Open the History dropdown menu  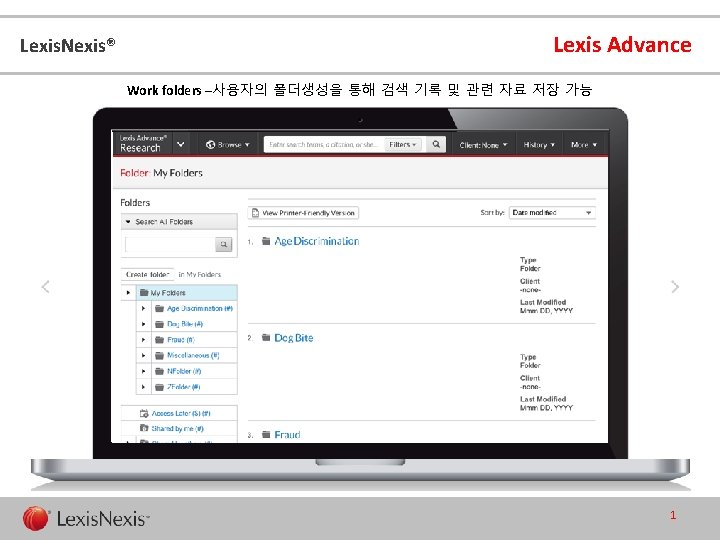[539, 145]
